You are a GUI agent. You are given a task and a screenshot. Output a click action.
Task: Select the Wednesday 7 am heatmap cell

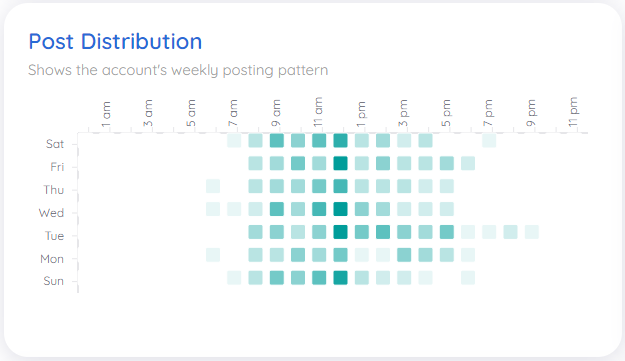[x=234, y=209]
